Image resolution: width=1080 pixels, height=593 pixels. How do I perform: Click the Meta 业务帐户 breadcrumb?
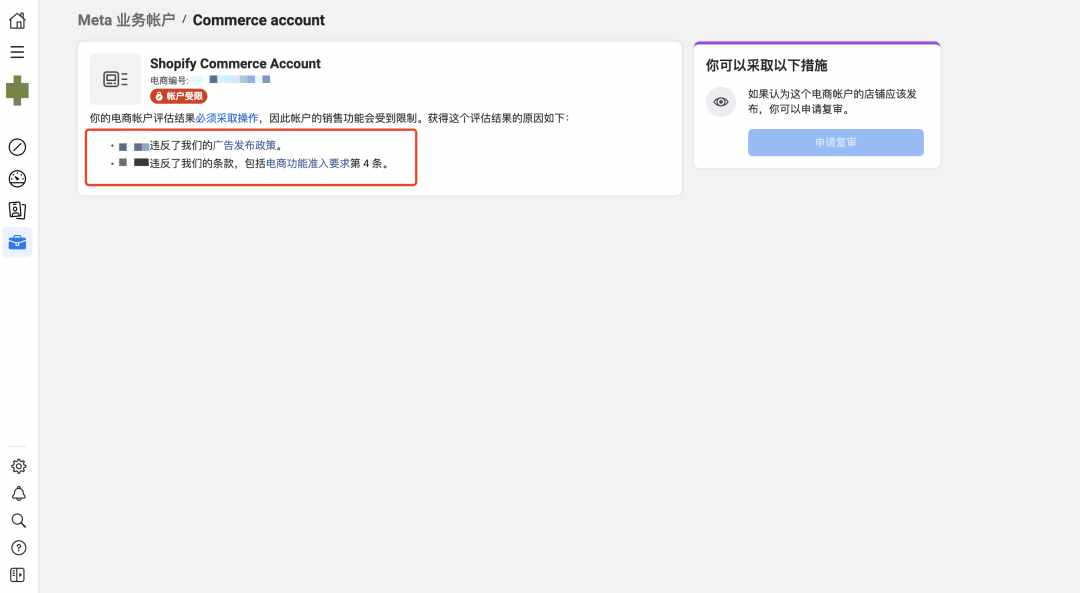tap(127, 20)
